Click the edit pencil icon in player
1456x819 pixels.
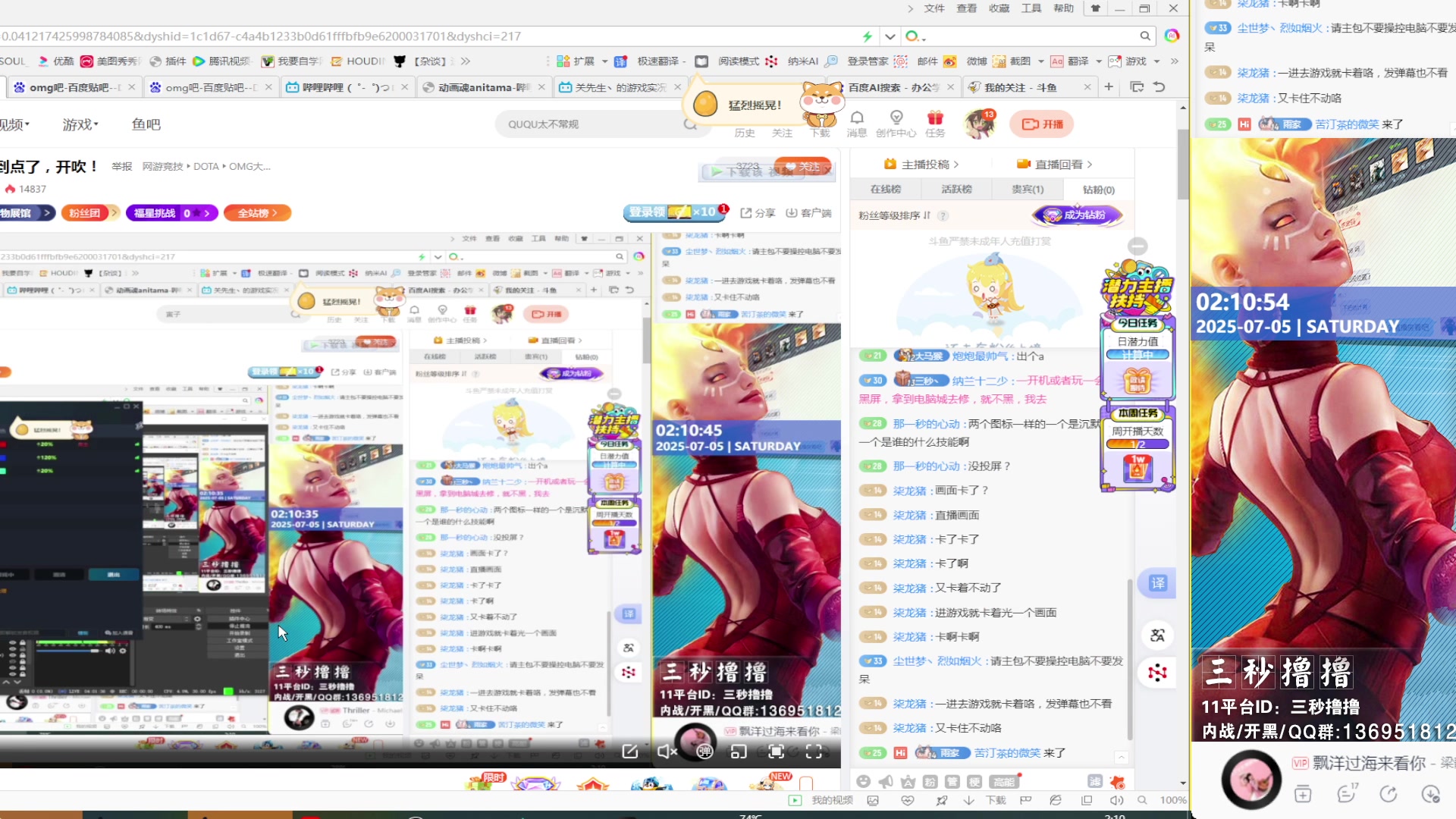630,751
